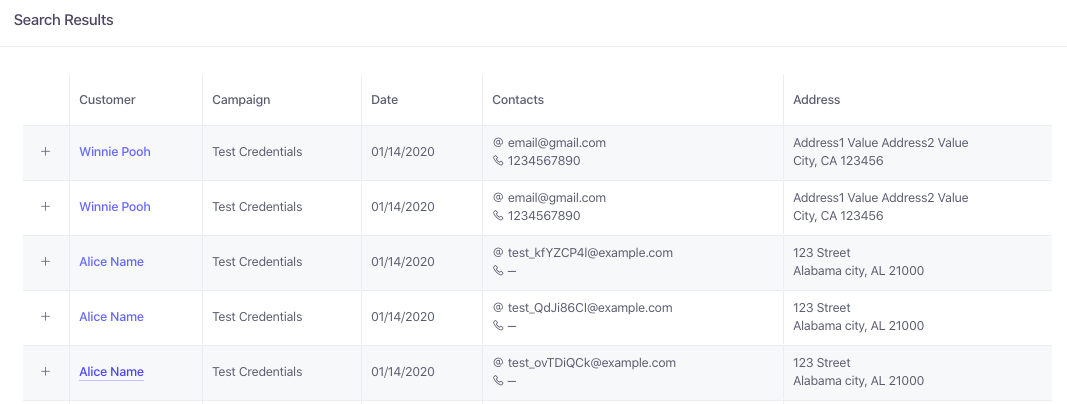Expand the second Winnie Pooh row

pos(46,207)
